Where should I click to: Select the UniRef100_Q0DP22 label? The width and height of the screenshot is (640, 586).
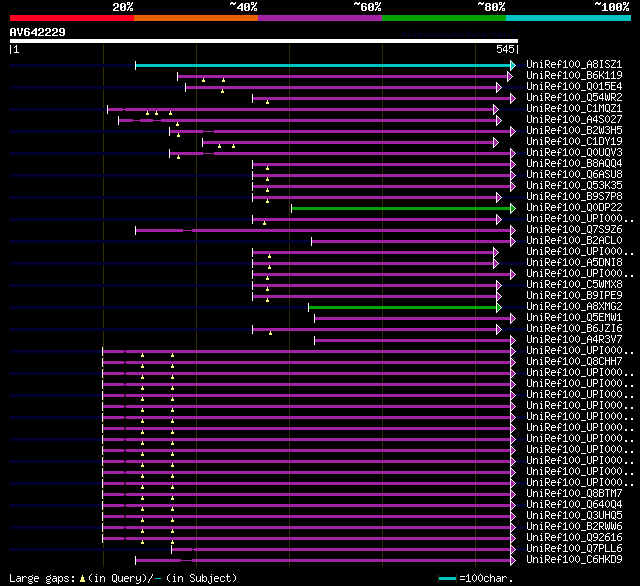(x=574, y=208)
